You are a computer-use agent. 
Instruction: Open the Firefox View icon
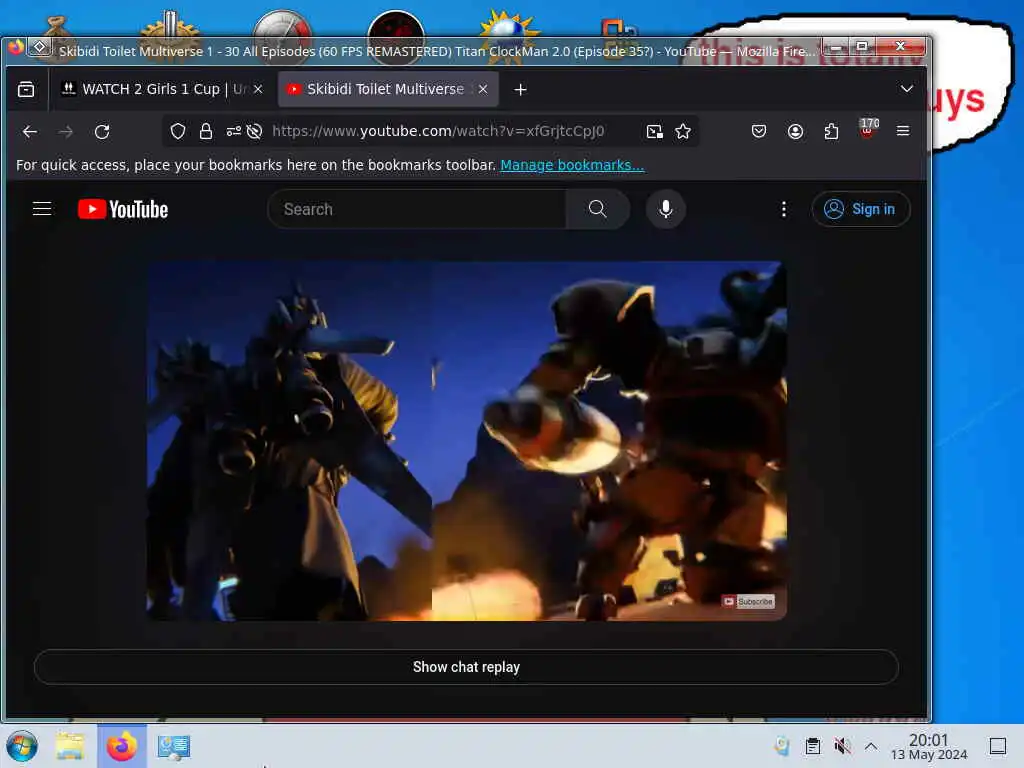click(26, 89)
